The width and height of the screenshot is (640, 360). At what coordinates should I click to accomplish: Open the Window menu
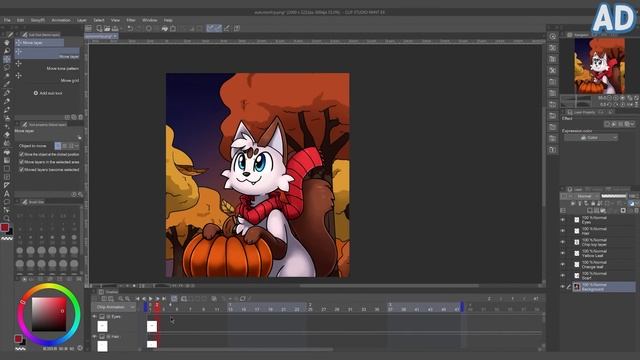tap(149, 20)
